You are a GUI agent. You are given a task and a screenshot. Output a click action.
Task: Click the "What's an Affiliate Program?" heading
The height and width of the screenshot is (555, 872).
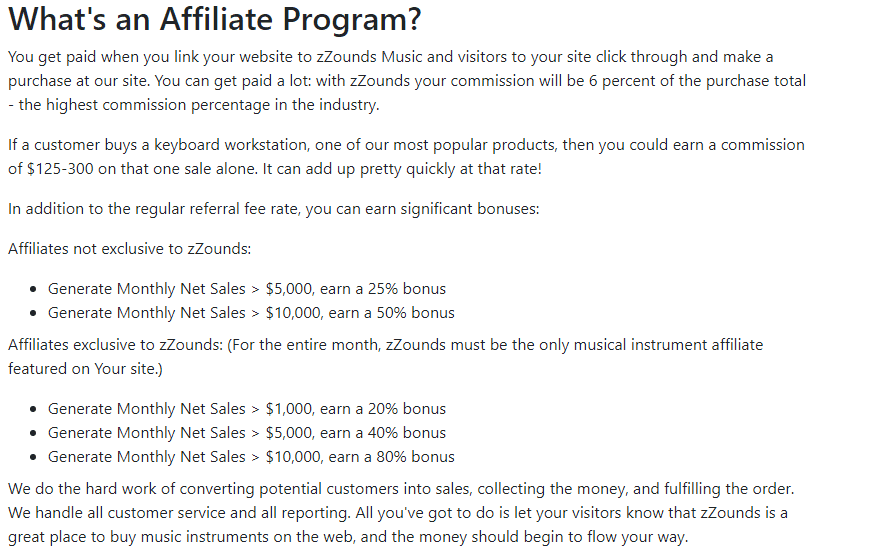pyautogui.click(x=215, y=19)
